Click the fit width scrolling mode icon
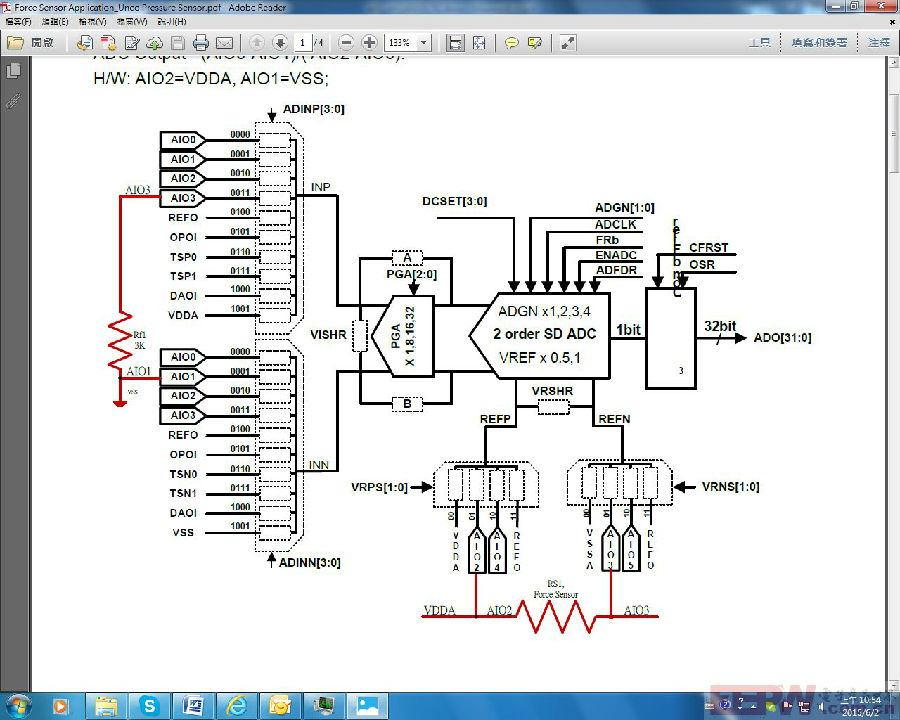Viewport: 900px width, 720px height. click(455, 42)
